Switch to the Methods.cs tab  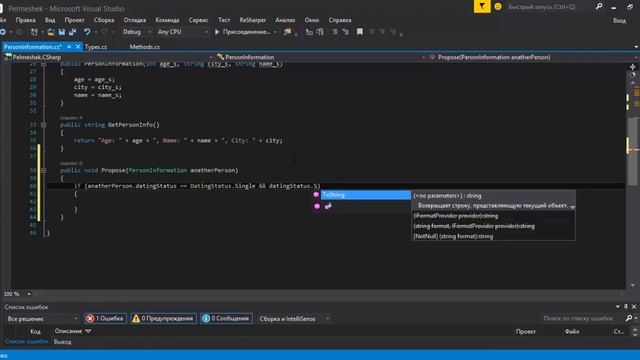pyautogui.click(x=144, y=47)
